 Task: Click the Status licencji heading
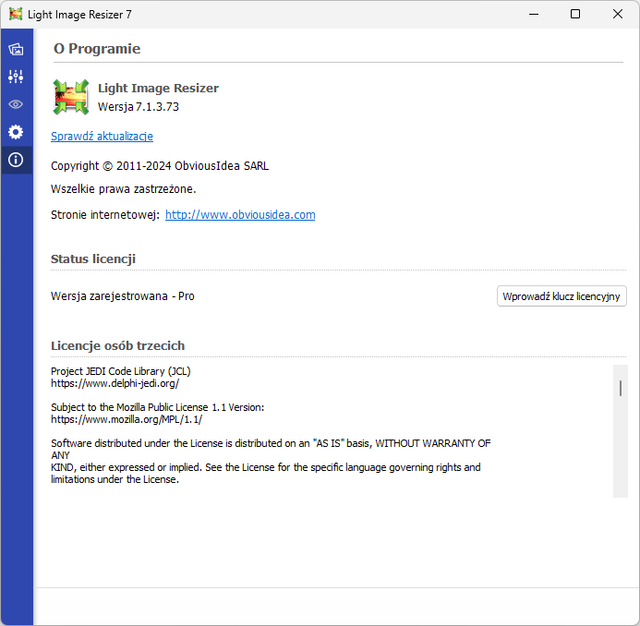pyautogui.click(x=93, y=259)
